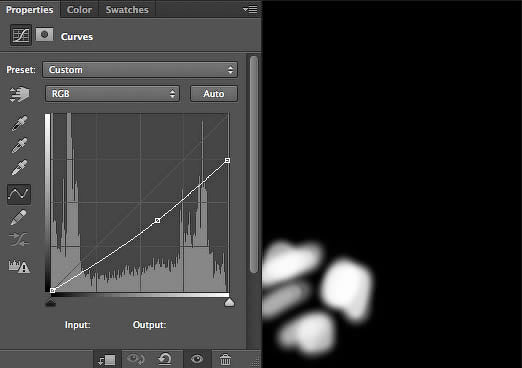Screen dimensions: 522x368
Task: Select the edit points curve tool
Action: click(19, 194)
